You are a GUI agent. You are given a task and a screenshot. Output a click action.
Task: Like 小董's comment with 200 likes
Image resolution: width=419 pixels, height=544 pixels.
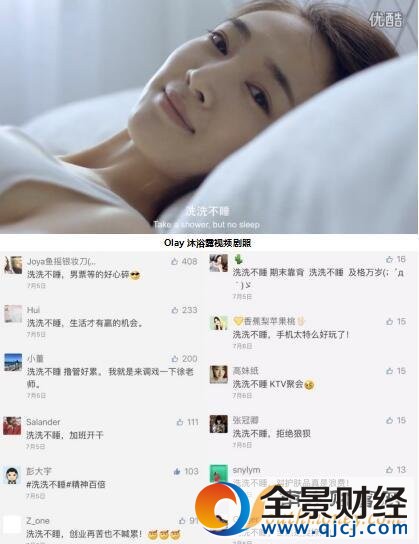click(x=174, y=358)
